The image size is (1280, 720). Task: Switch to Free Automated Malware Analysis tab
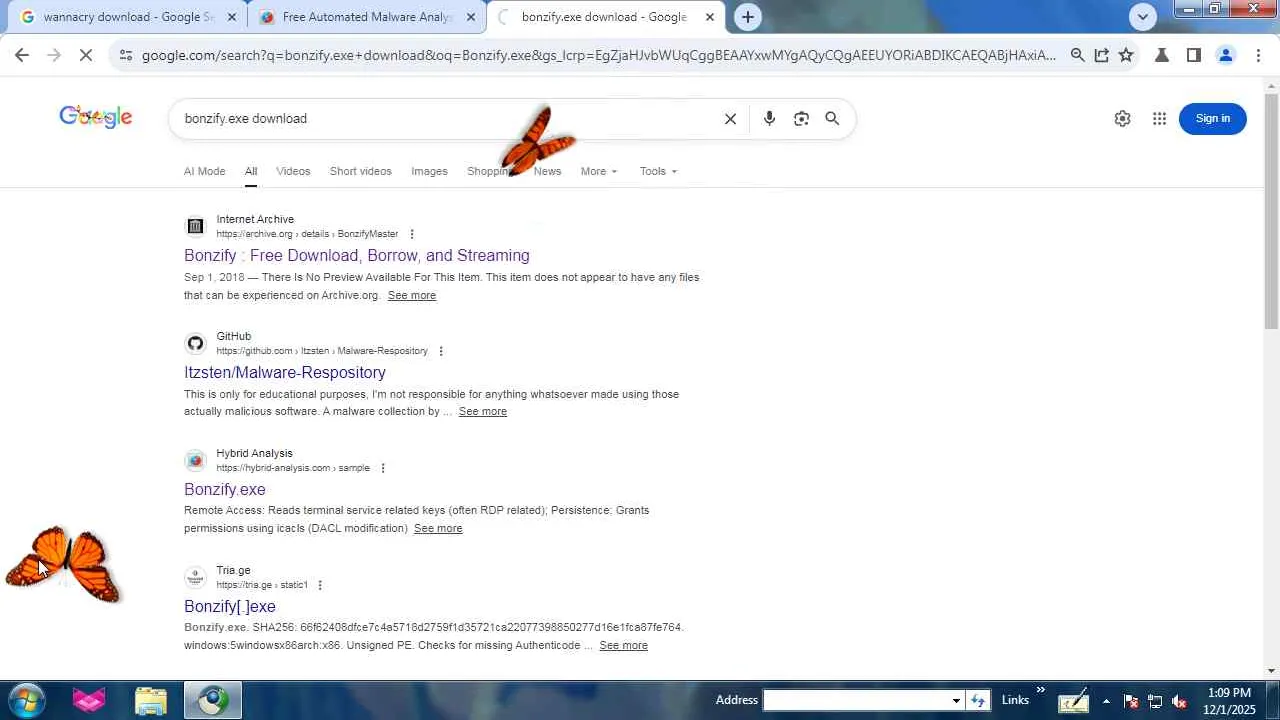(366, 17)
